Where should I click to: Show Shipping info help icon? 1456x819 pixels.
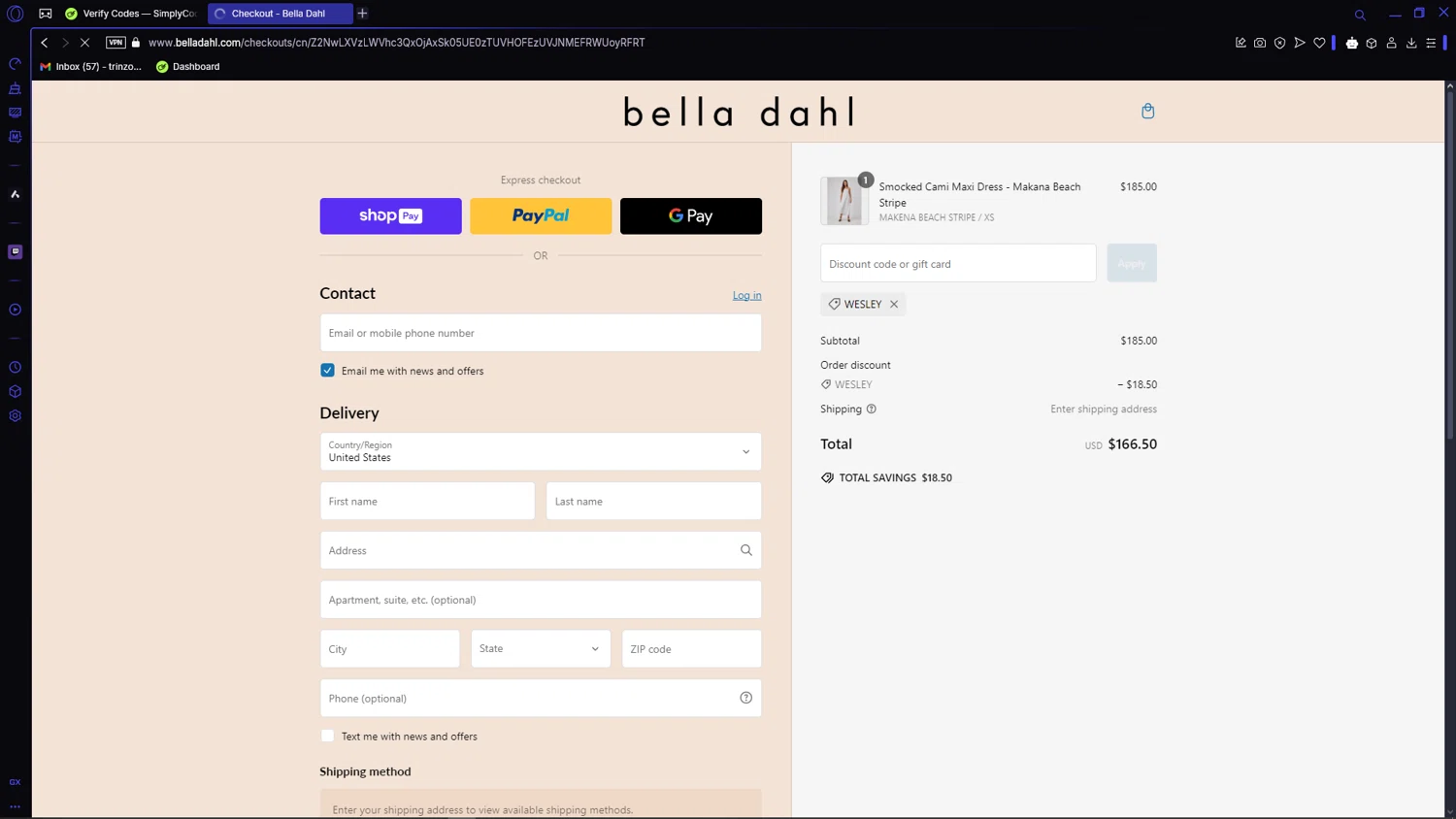872,409
